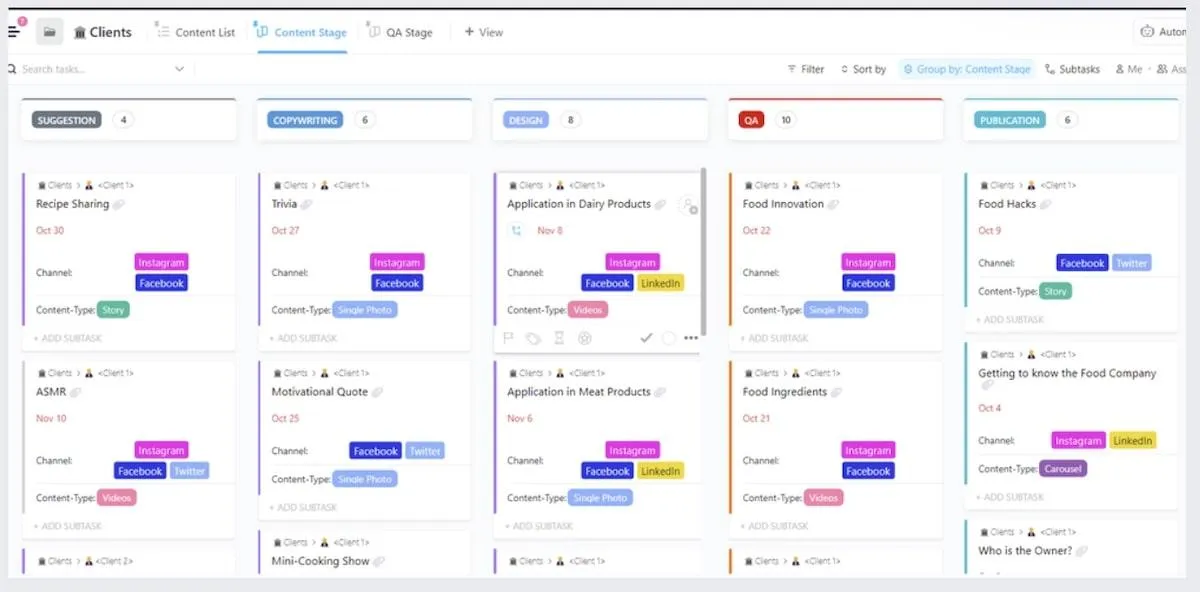The height and width of the screenshot is (592, 1200).
Task: Open attachment clip on Application in Meat Products
Action: coord(661,392)
